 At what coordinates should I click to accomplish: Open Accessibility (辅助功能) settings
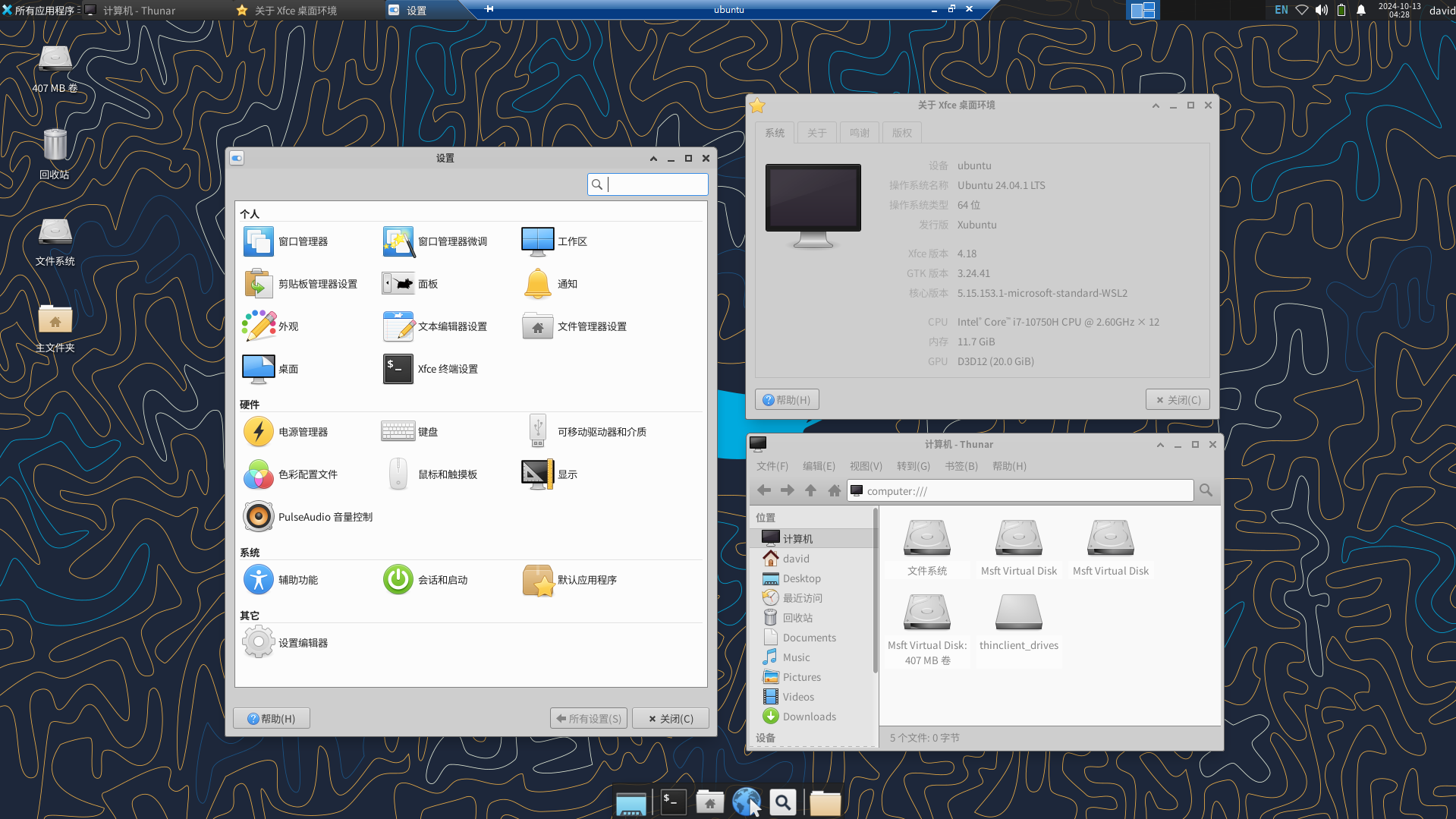[x=281, y=580]
